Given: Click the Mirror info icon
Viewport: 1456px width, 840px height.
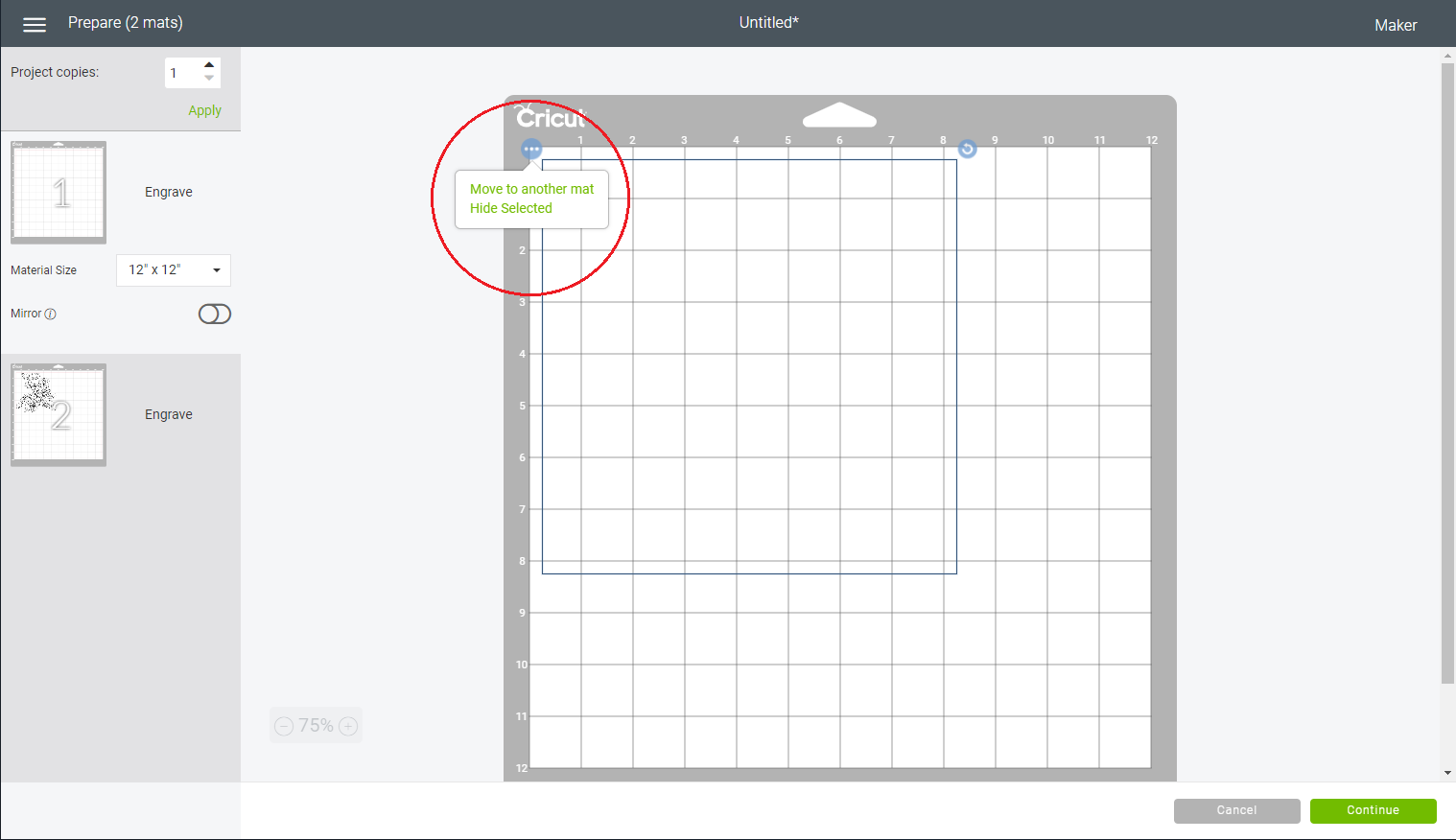Looking at the screenshot, I should click(x=51, y=315).
